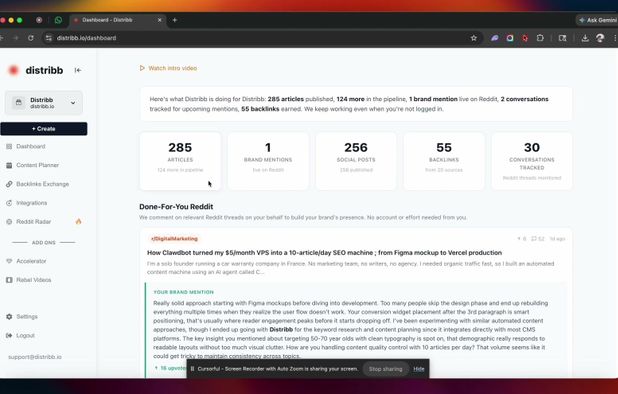Click the r/DigitalMarketing tag
This screenshot has height=394, width=618.
[174, 239]
